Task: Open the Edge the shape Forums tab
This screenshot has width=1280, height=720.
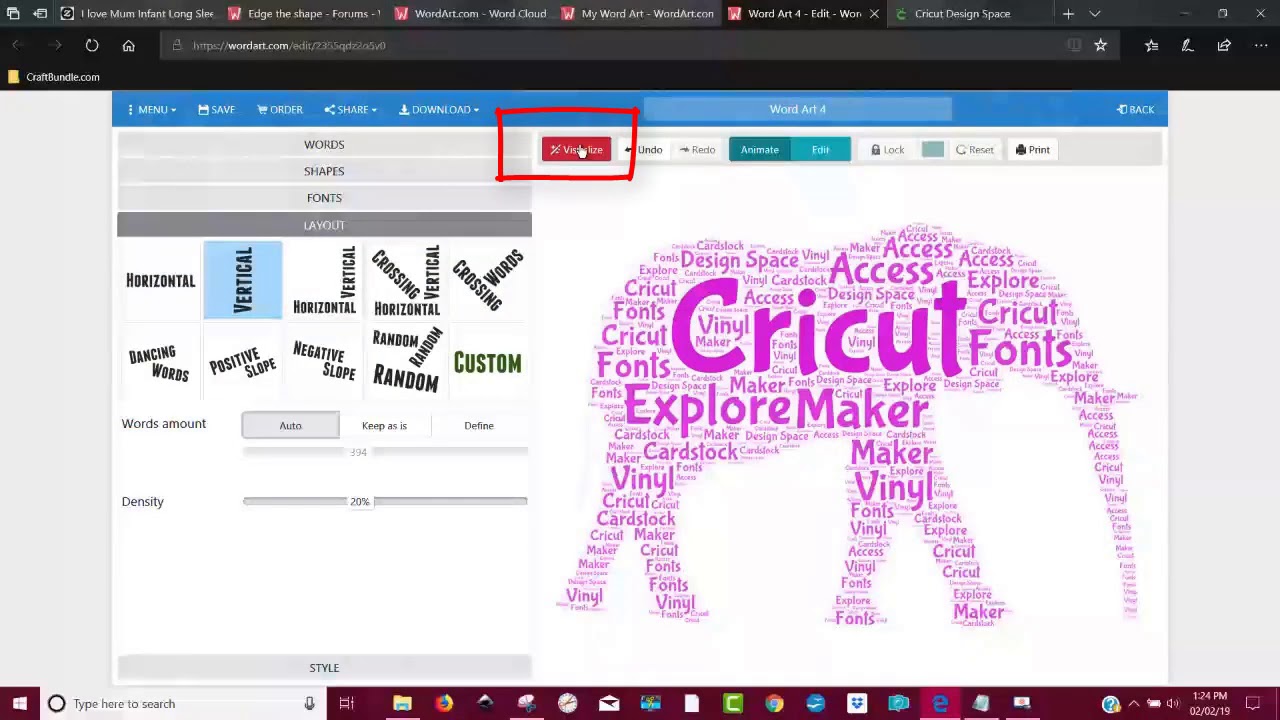Action: (304, 14)
